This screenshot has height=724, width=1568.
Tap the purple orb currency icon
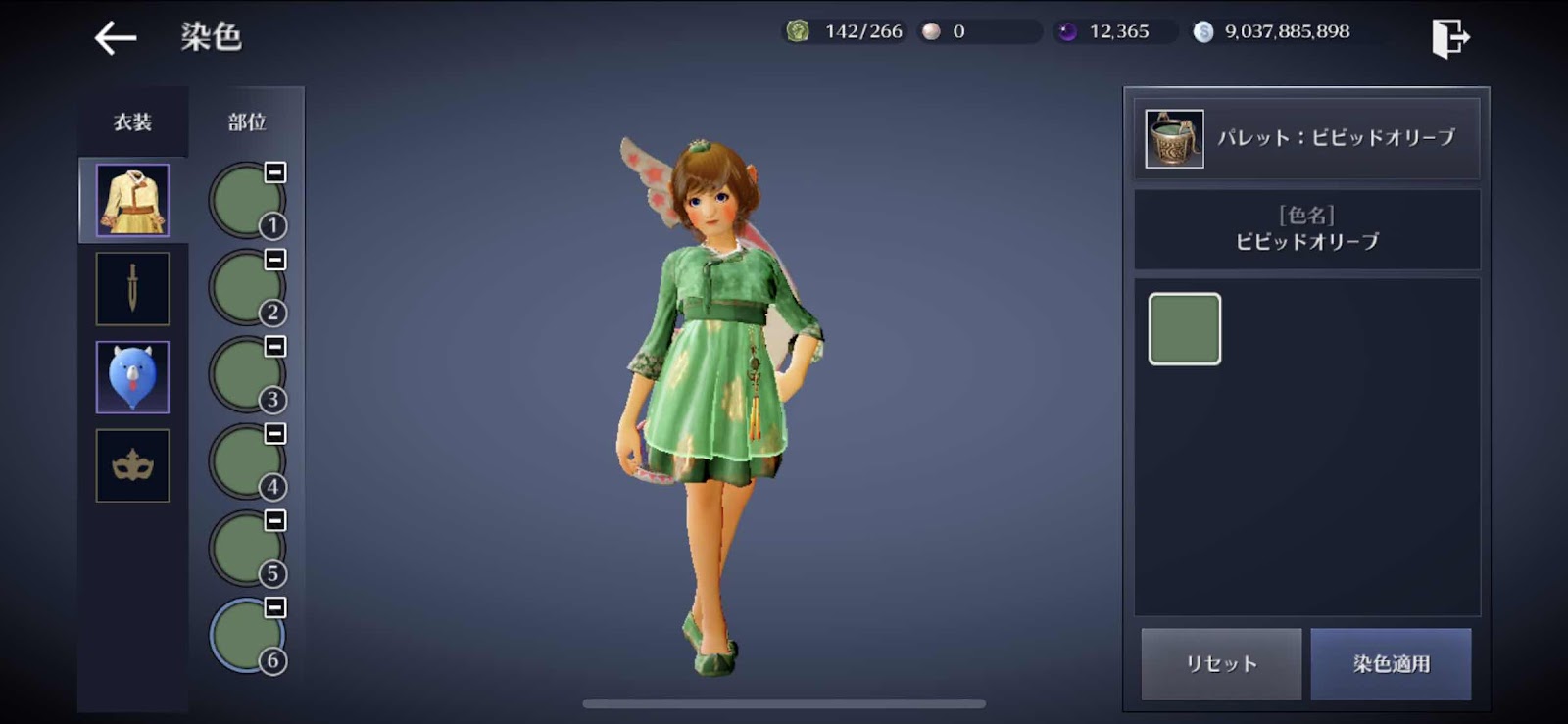pos(1067,31)
